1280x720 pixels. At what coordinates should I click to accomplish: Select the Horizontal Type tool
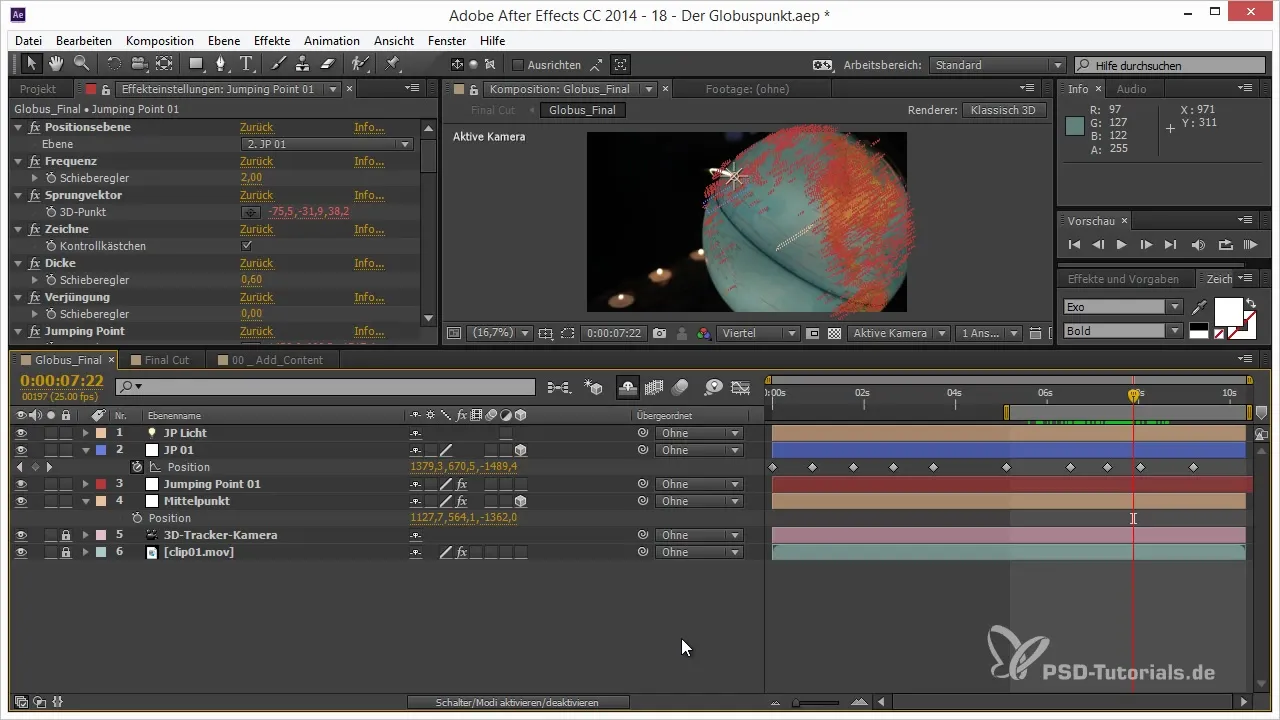coord(245,64)
